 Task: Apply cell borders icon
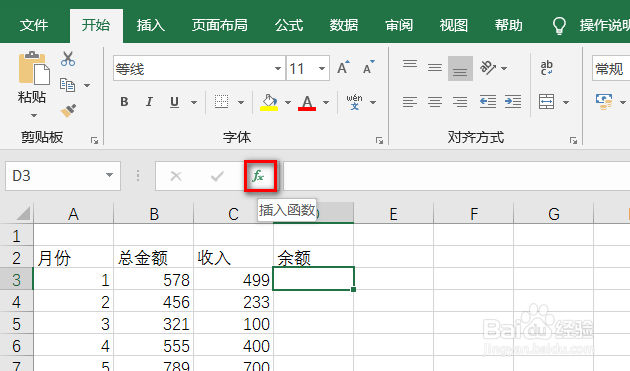tap(221, 102)
